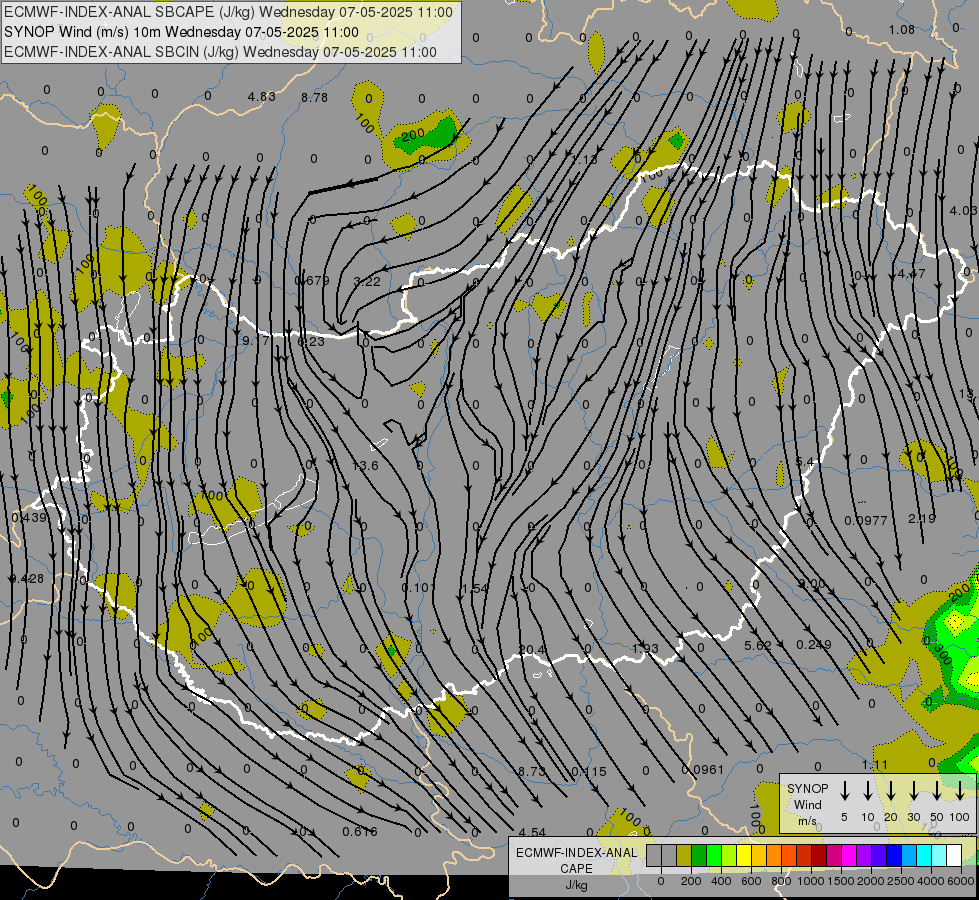The image size is (979, 900).
Task: Select the dark red swatch in CAPE legend
Action: click(819, 855)
